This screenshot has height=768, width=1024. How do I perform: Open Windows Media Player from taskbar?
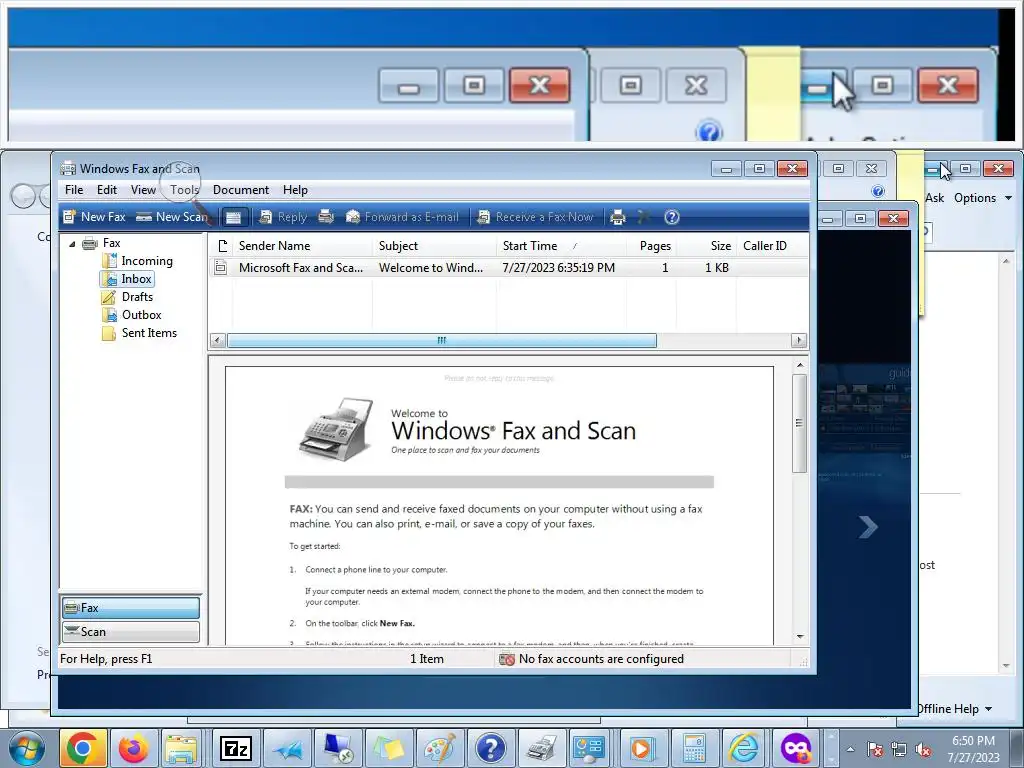643,748
